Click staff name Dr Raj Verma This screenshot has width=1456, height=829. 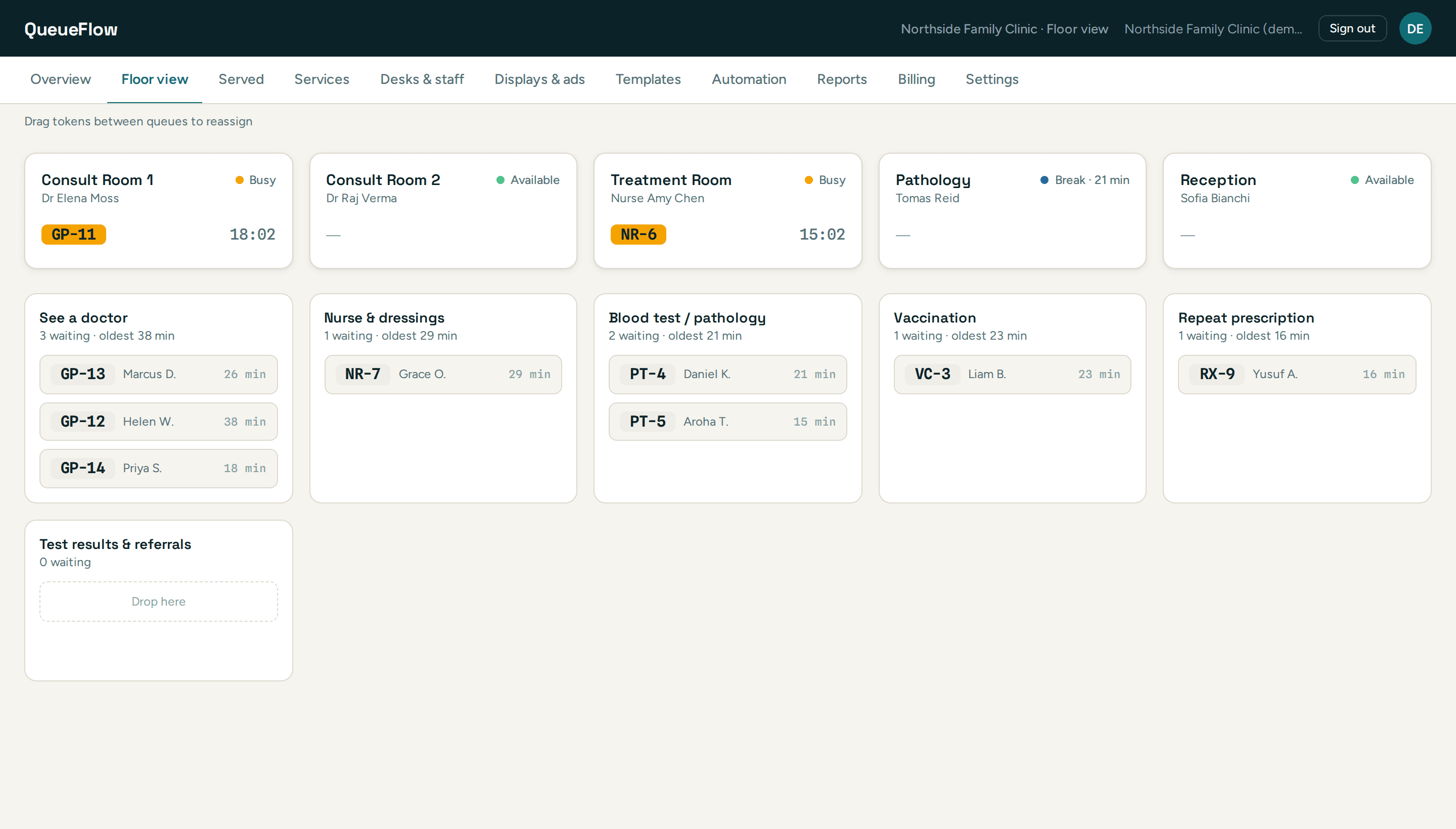(x=361, y=198)
